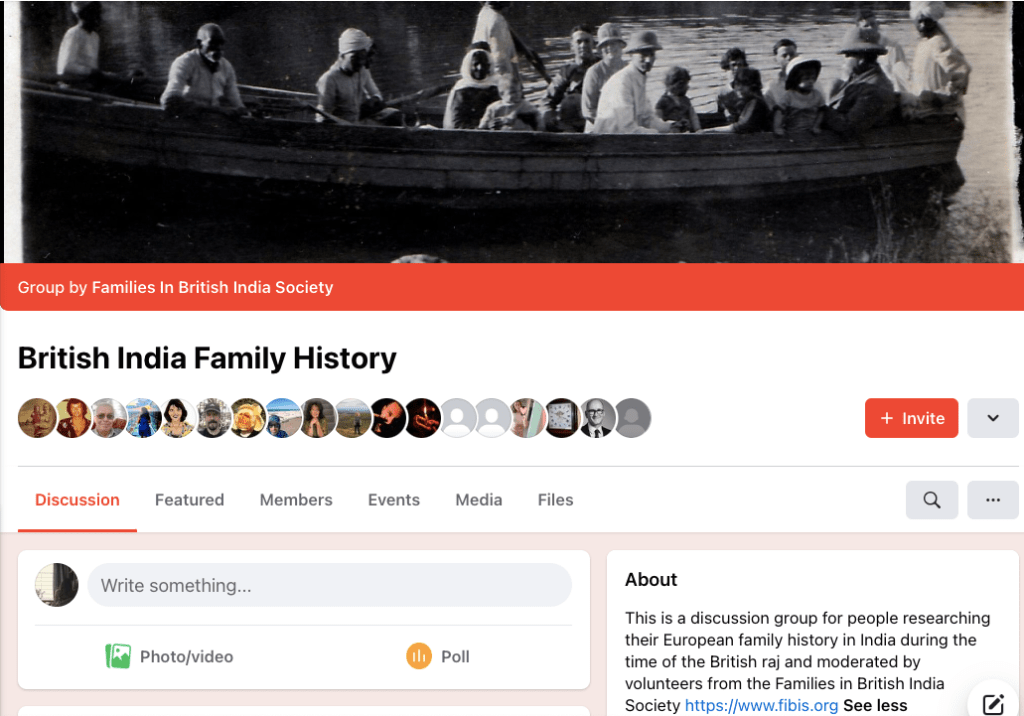Open the Files tab
Screen dimensions: 1024x716
point(555,500)
